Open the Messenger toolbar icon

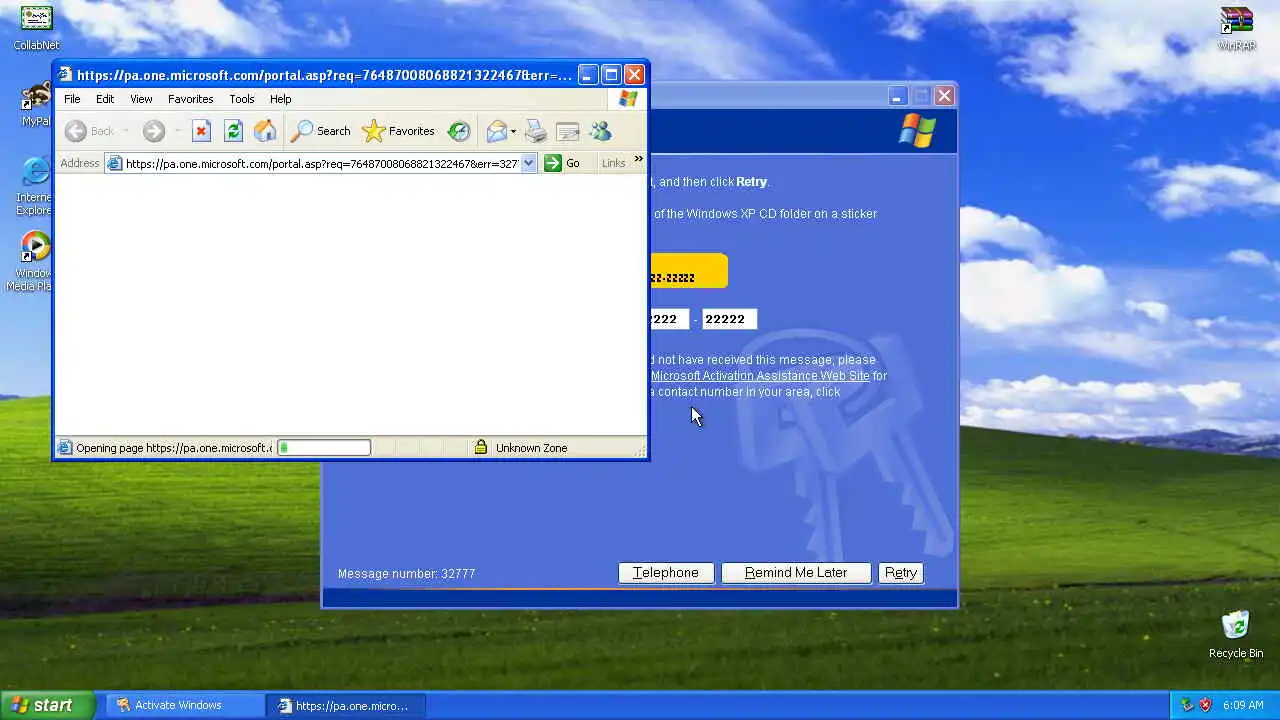[600, 131]
